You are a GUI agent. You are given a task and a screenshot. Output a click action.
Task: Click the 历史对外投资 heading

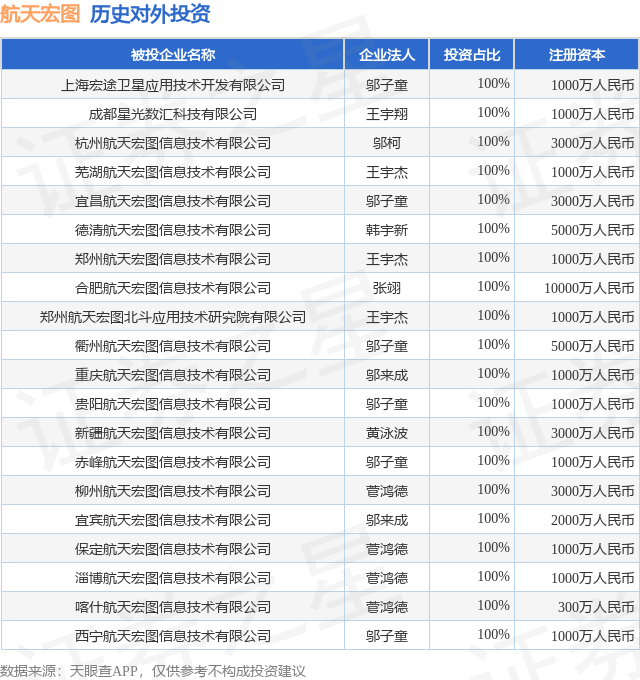150,14
